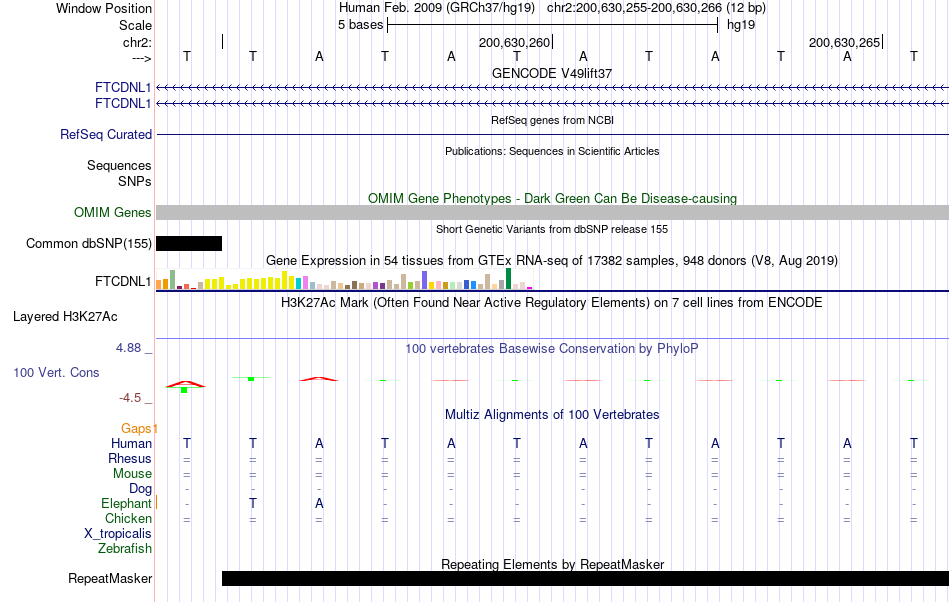Click the GTEx expression bar chart
950x602 pixels.
344,279
